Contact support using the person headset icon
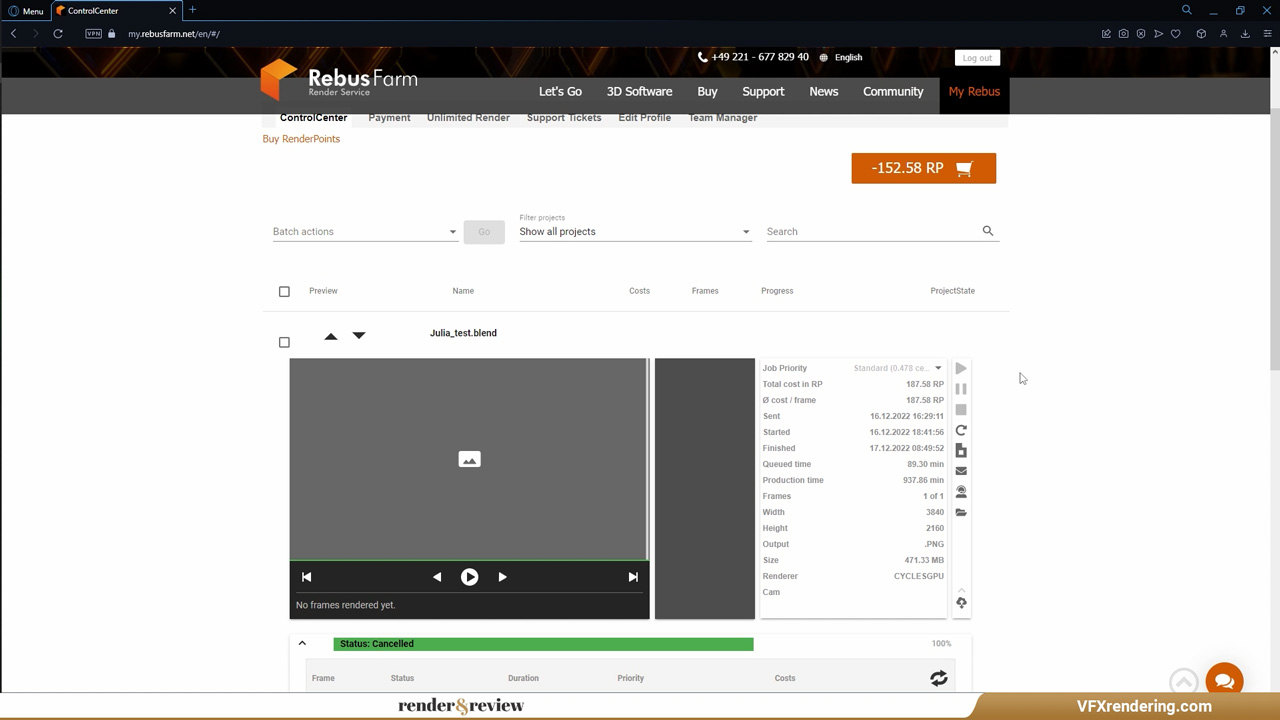1280x720 pixels. tap(960, 491)
